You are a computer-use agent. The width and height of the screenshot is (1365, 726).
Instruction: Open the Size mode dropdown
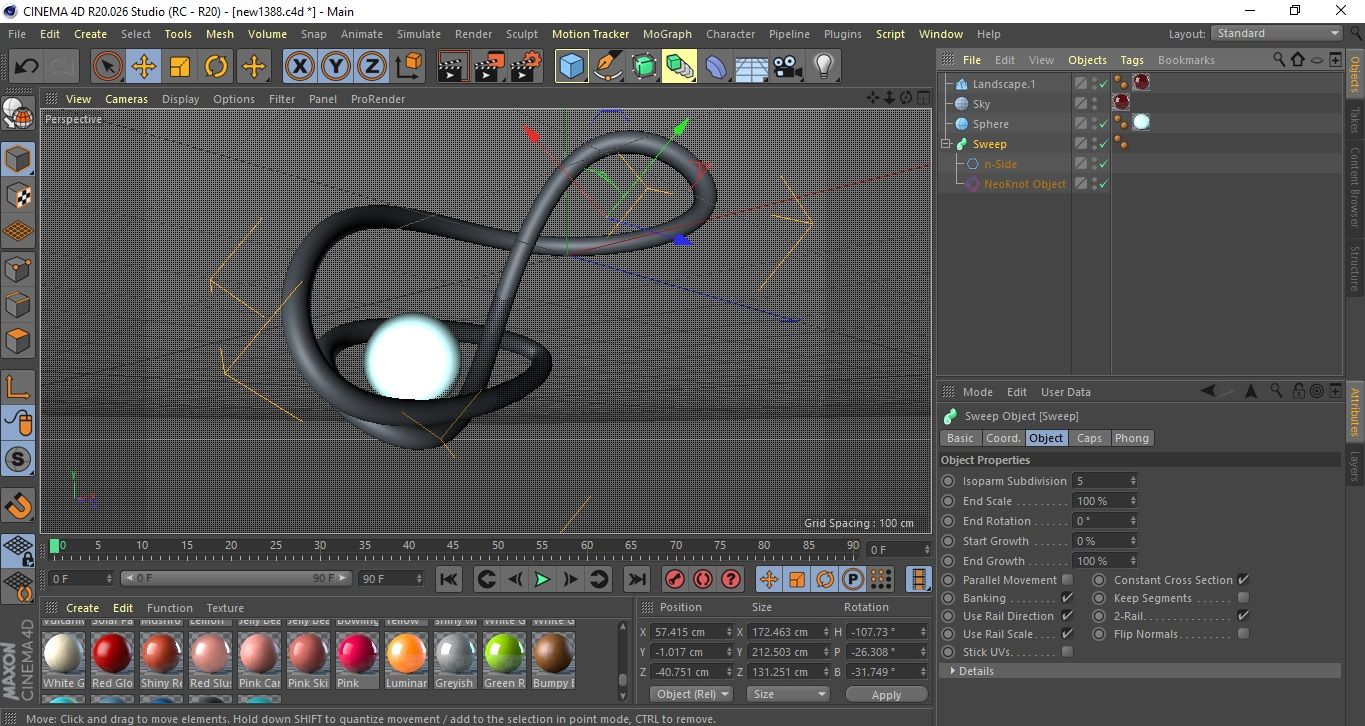point(788,694)
